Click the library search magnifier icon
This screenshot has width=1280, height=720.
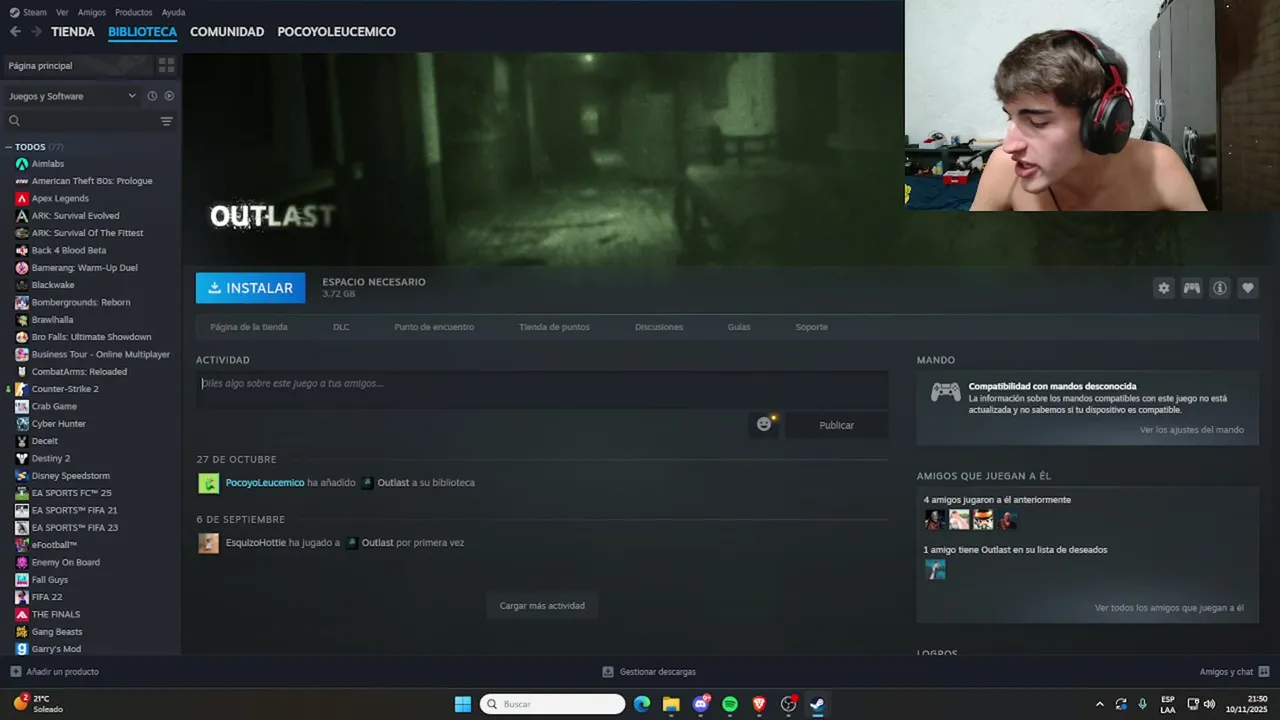tap(14, 121)
